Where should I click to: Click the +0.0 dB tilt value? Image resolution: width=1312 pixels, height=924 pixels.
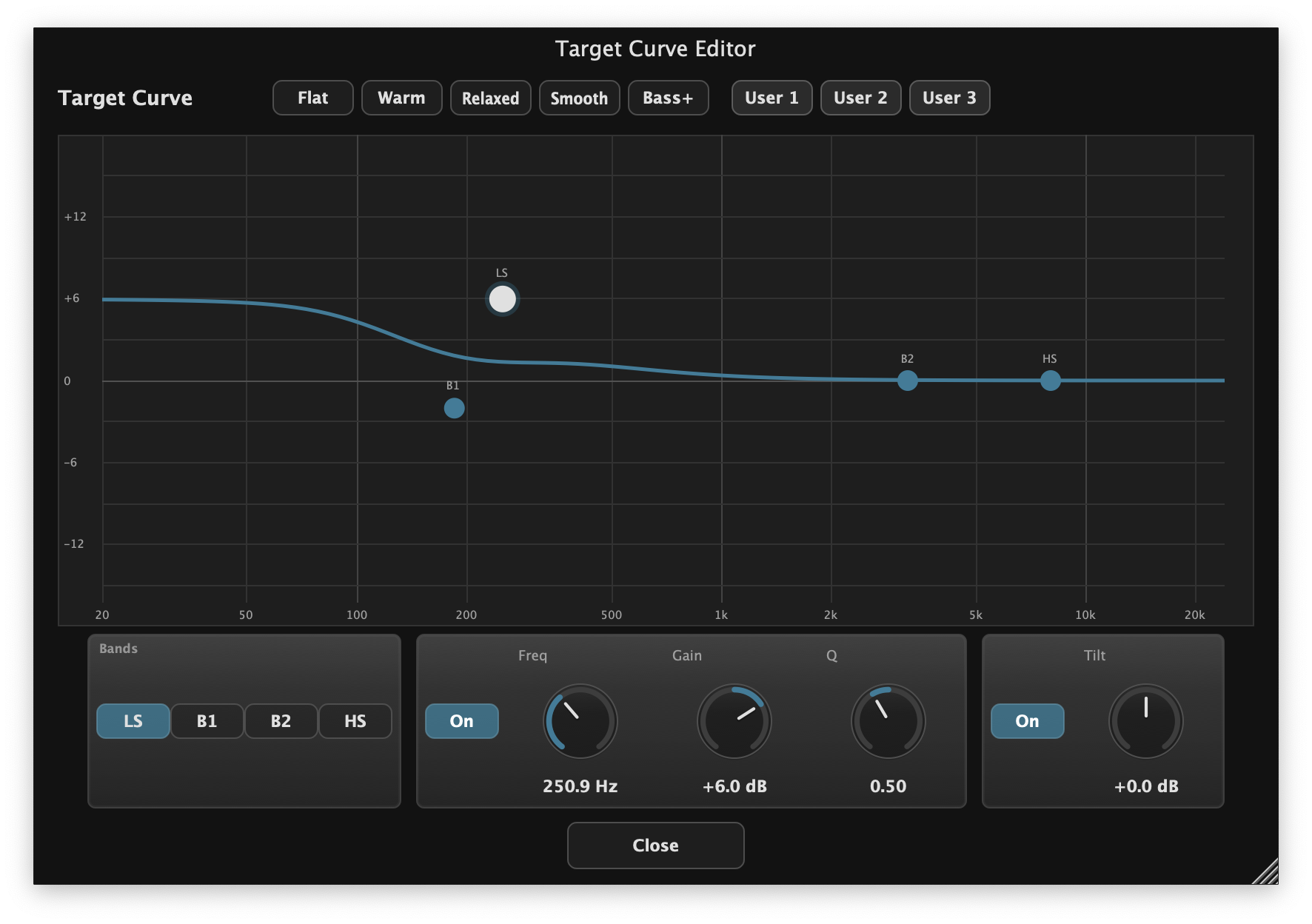click(x=1146, y=786)
